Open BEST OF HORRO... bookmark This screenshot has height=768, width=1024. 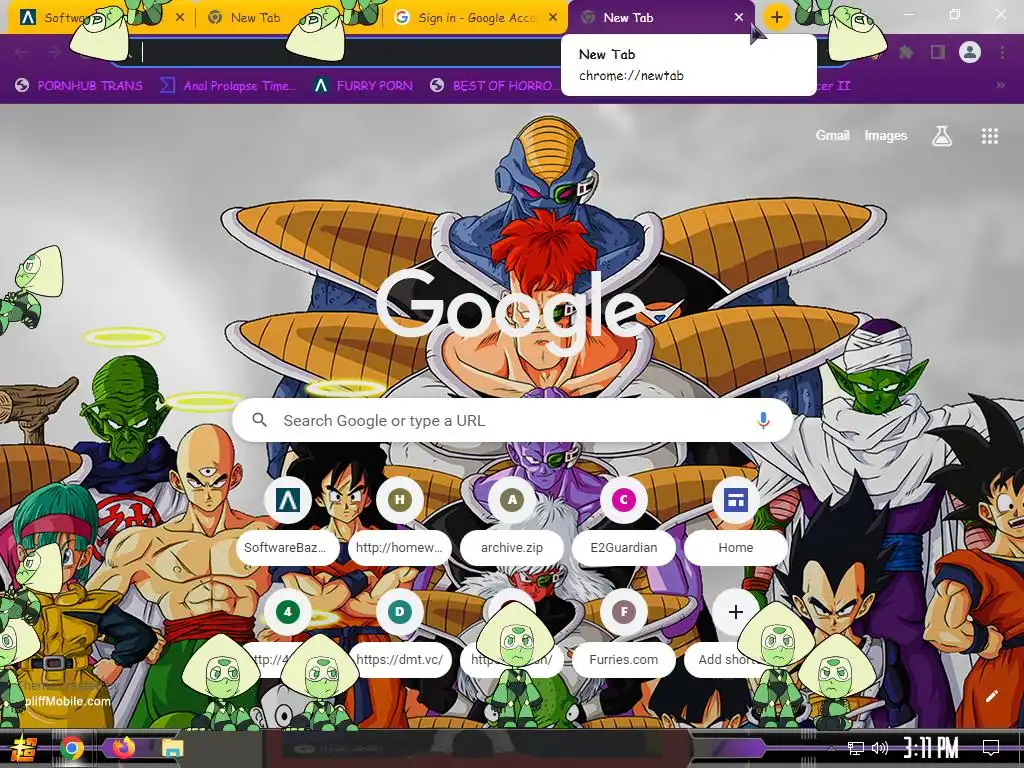tap(494, 86)
